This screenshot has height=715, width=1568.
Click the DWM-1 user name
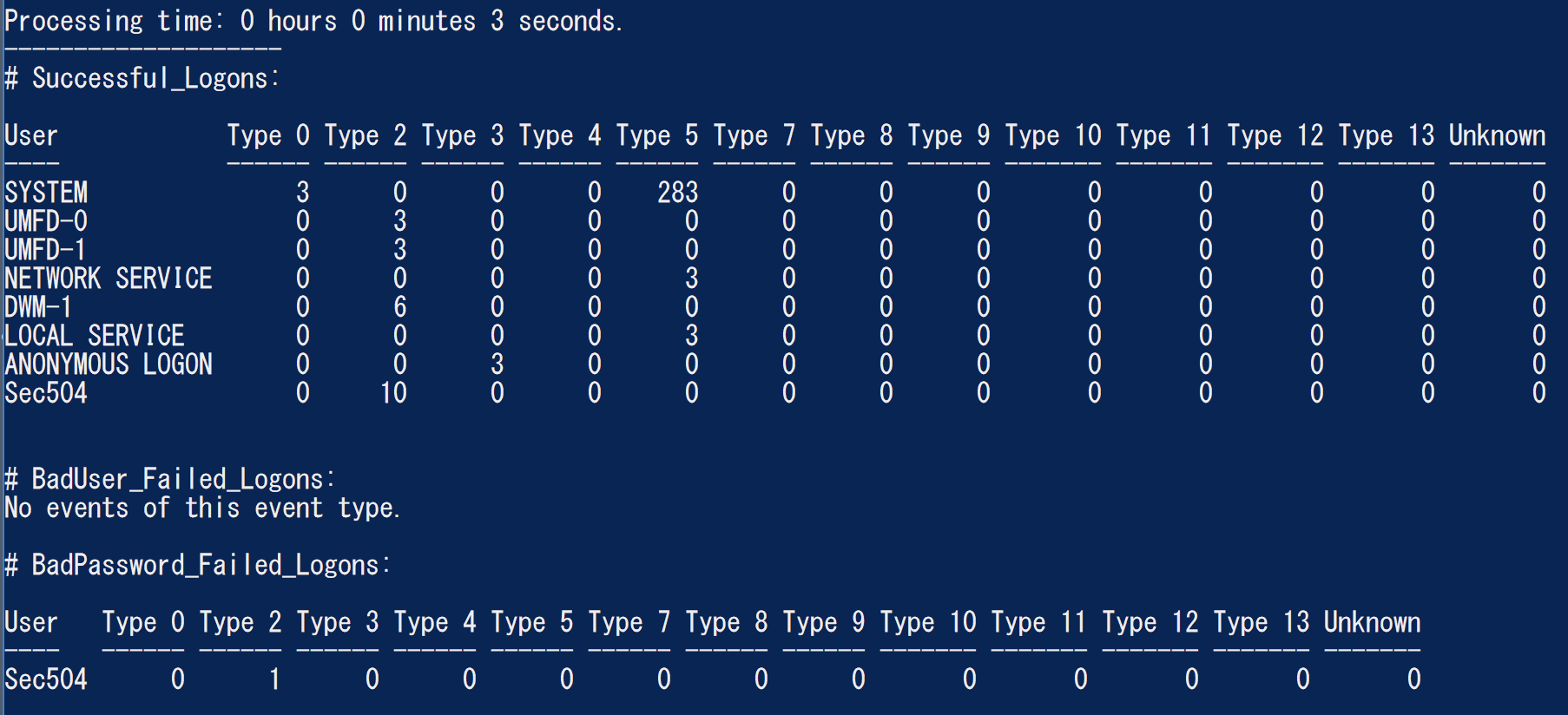[38, 306]
